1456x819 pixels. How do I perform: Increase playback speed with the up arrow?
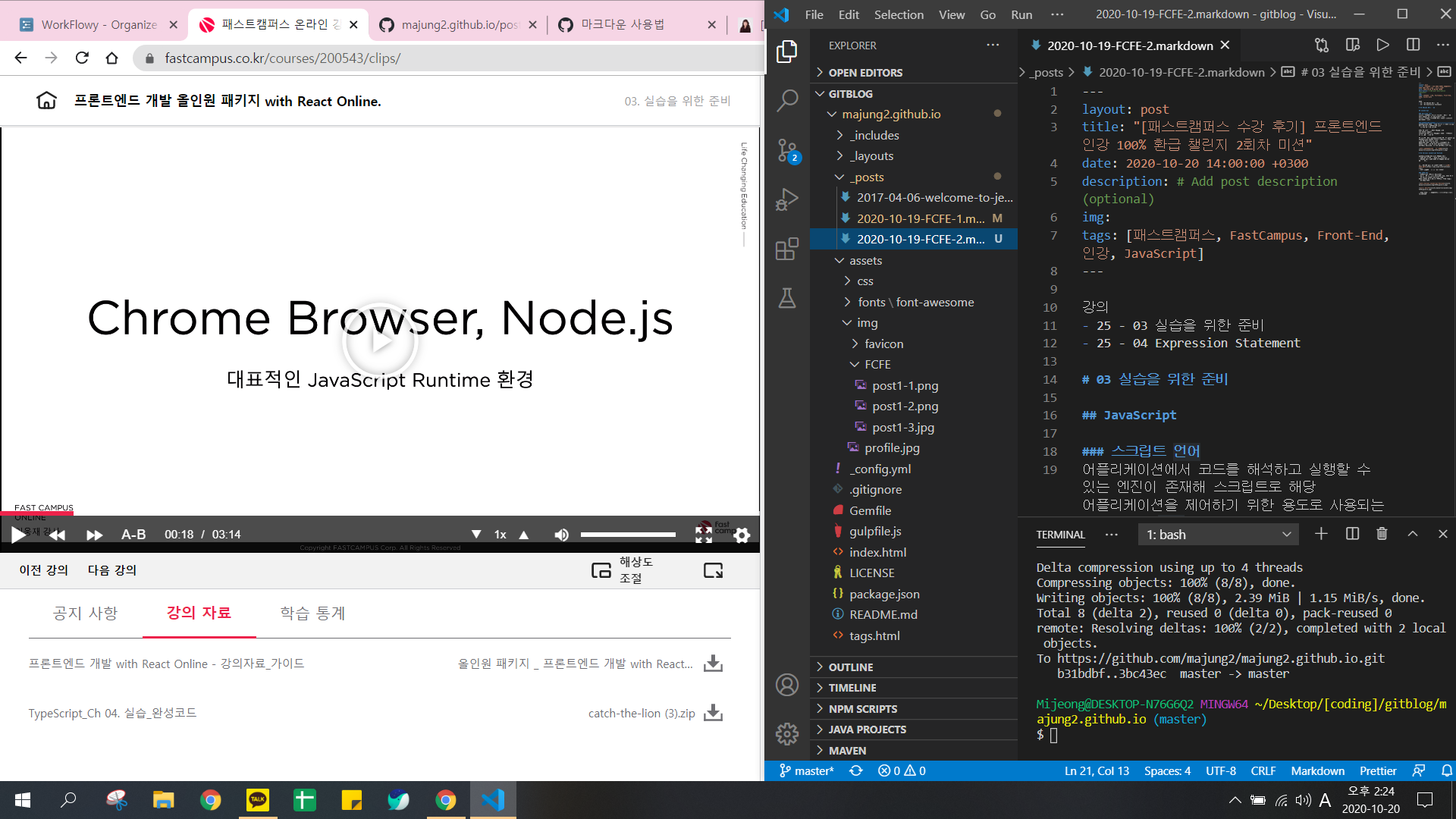coord(523,535)
